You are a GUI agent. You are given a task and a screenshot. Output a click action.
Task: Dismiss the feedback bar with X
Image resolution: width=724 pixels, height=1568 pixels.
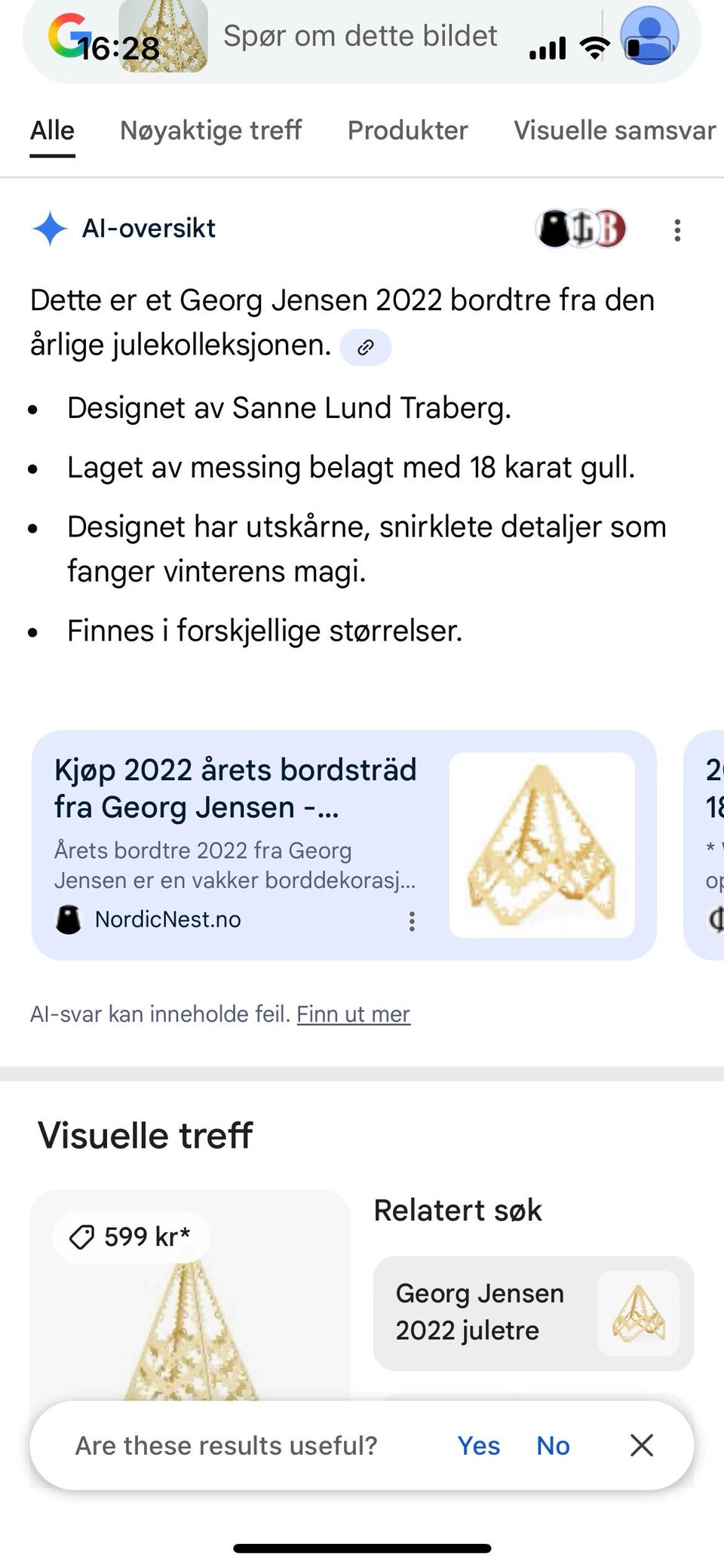(641, 1445)
